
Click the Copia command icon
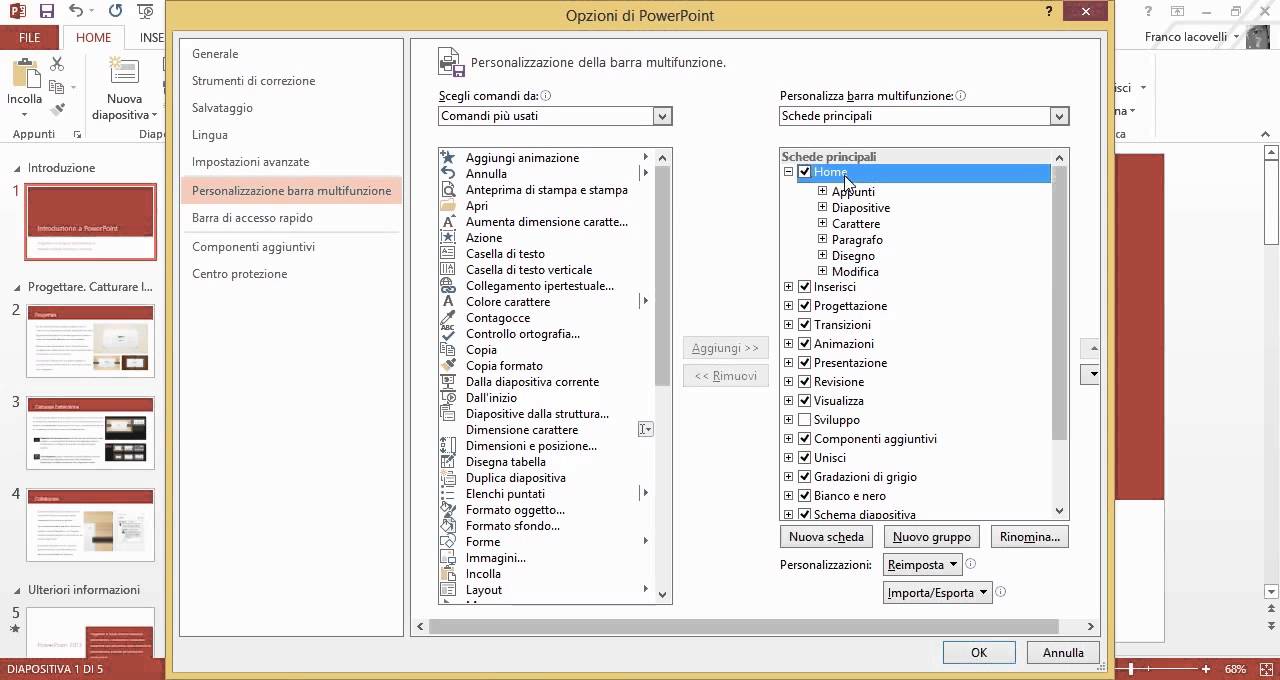pos(448,350)
